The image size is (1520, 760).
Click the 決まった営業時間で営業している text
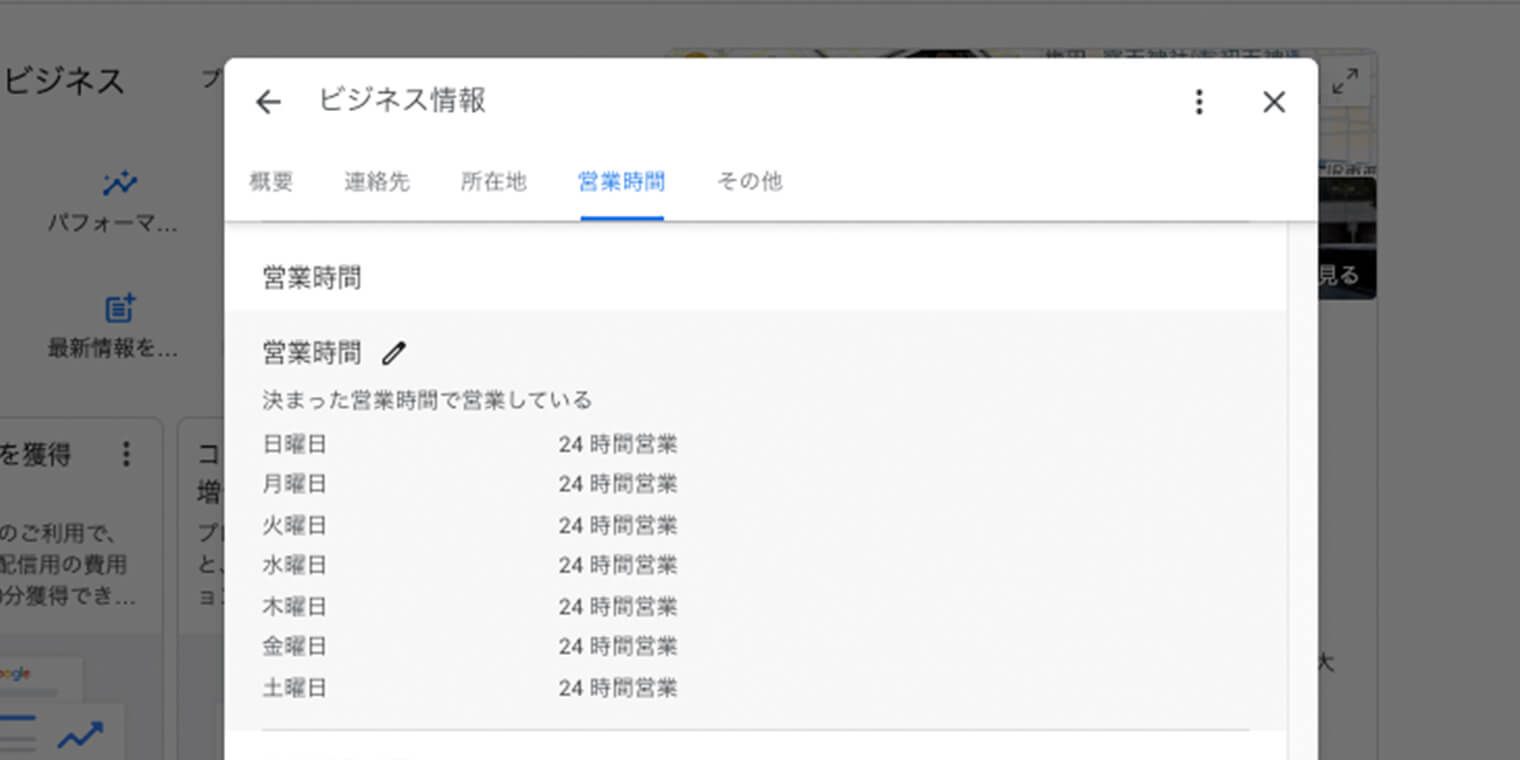pos(427,401)
